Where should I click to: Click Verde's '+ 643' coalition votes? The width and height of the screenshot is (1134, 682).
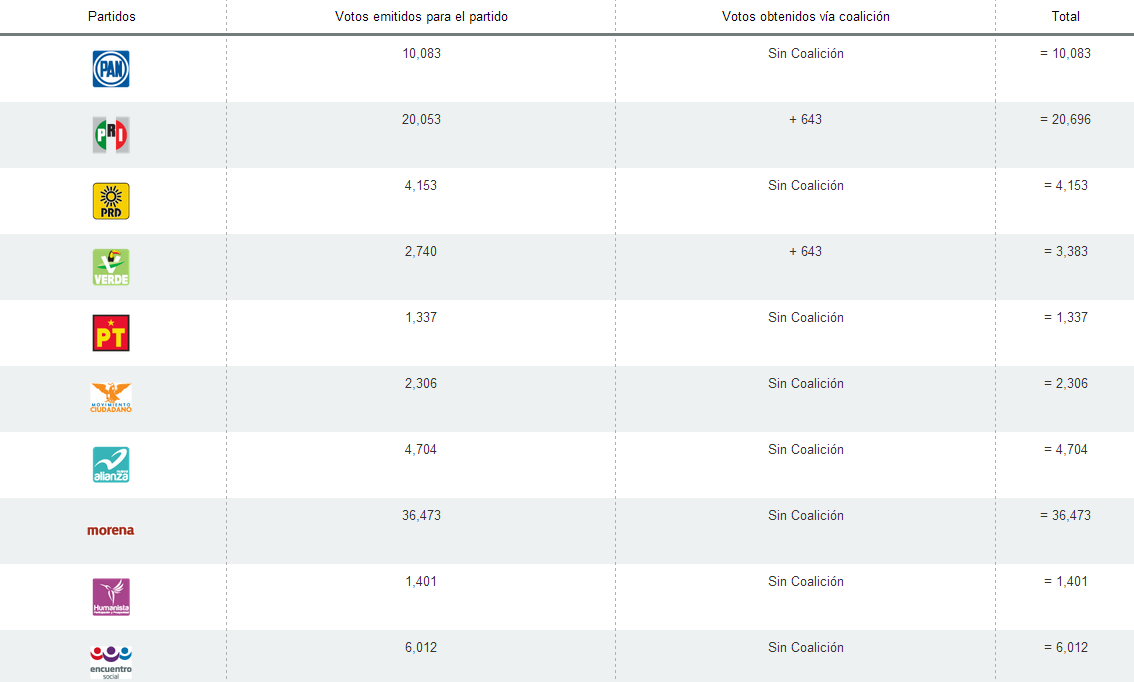pos(805,252)
